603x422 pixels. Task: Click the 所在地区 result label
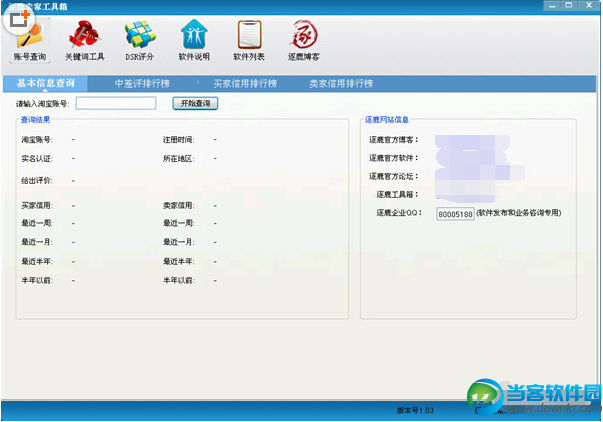(179, 158)
